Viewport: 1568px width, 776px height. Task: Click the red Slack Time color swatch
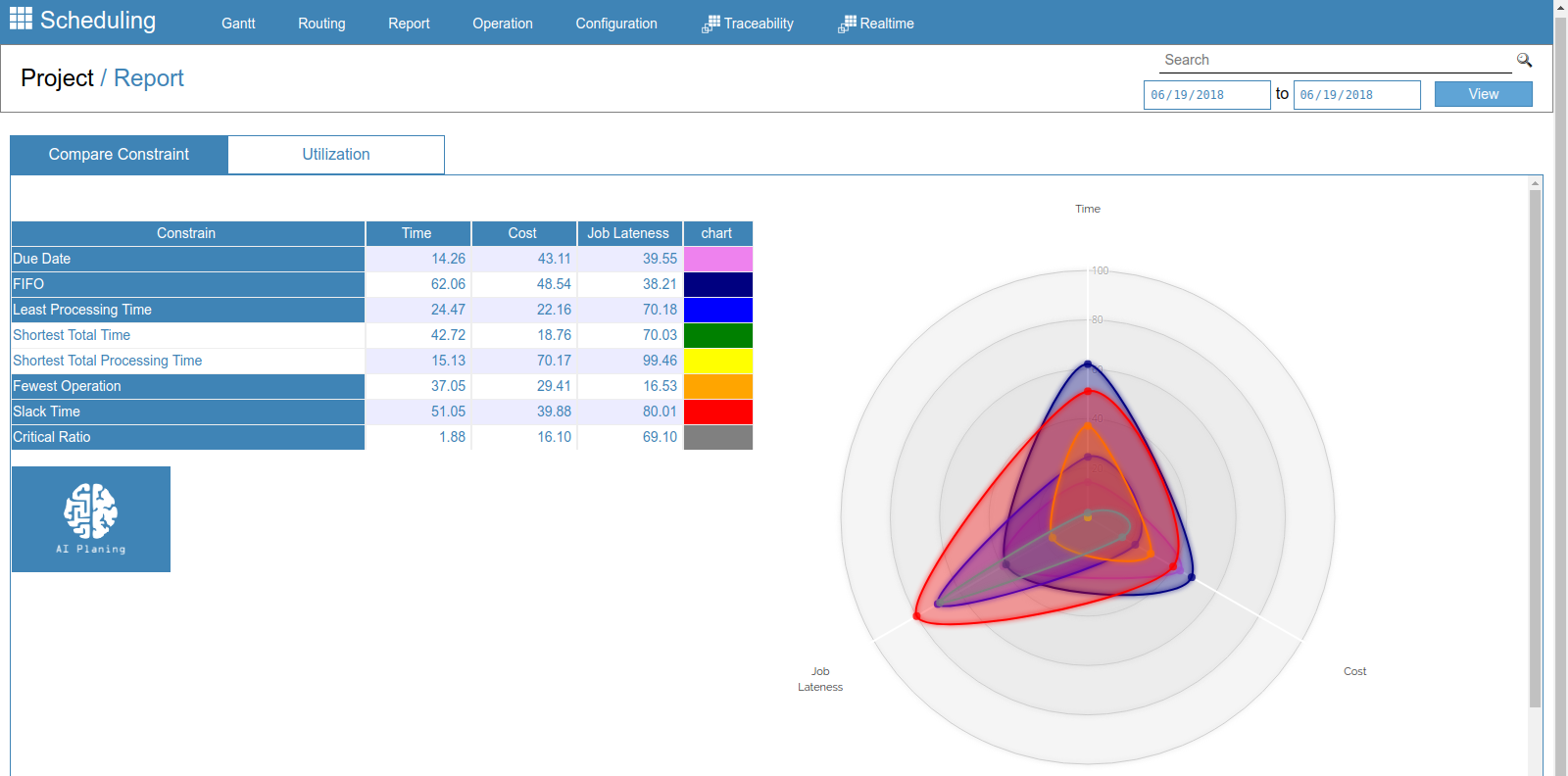tap(717, 412)
